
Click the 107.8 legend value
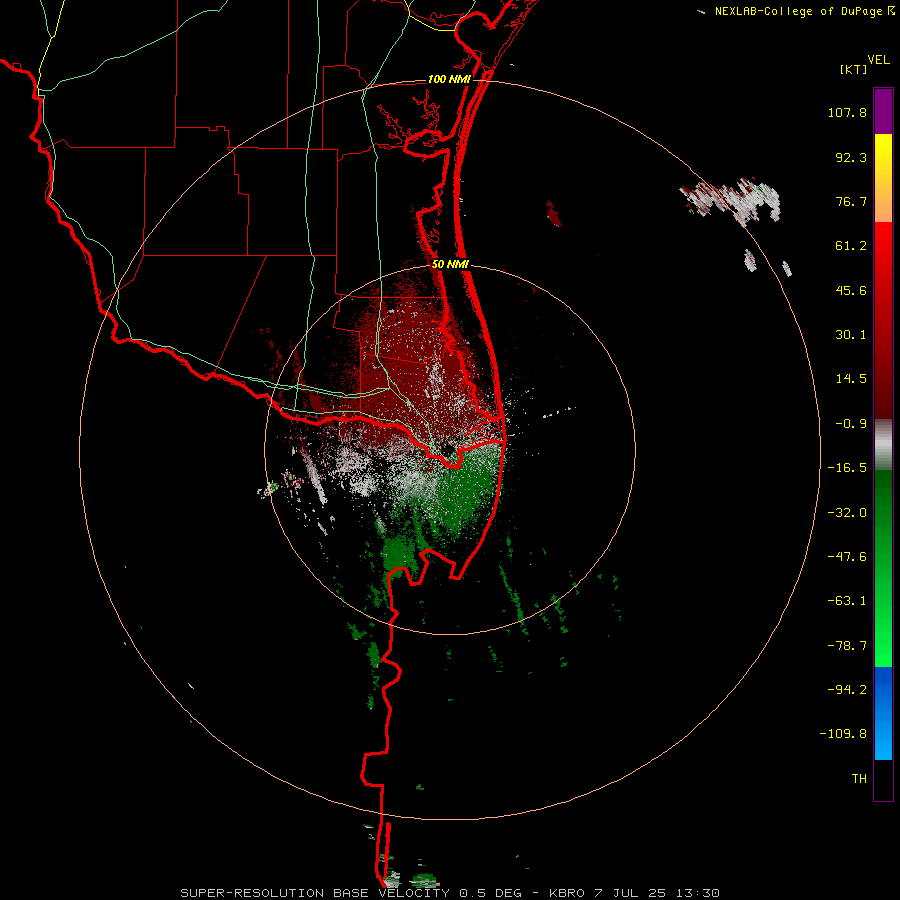pos(847,112)
